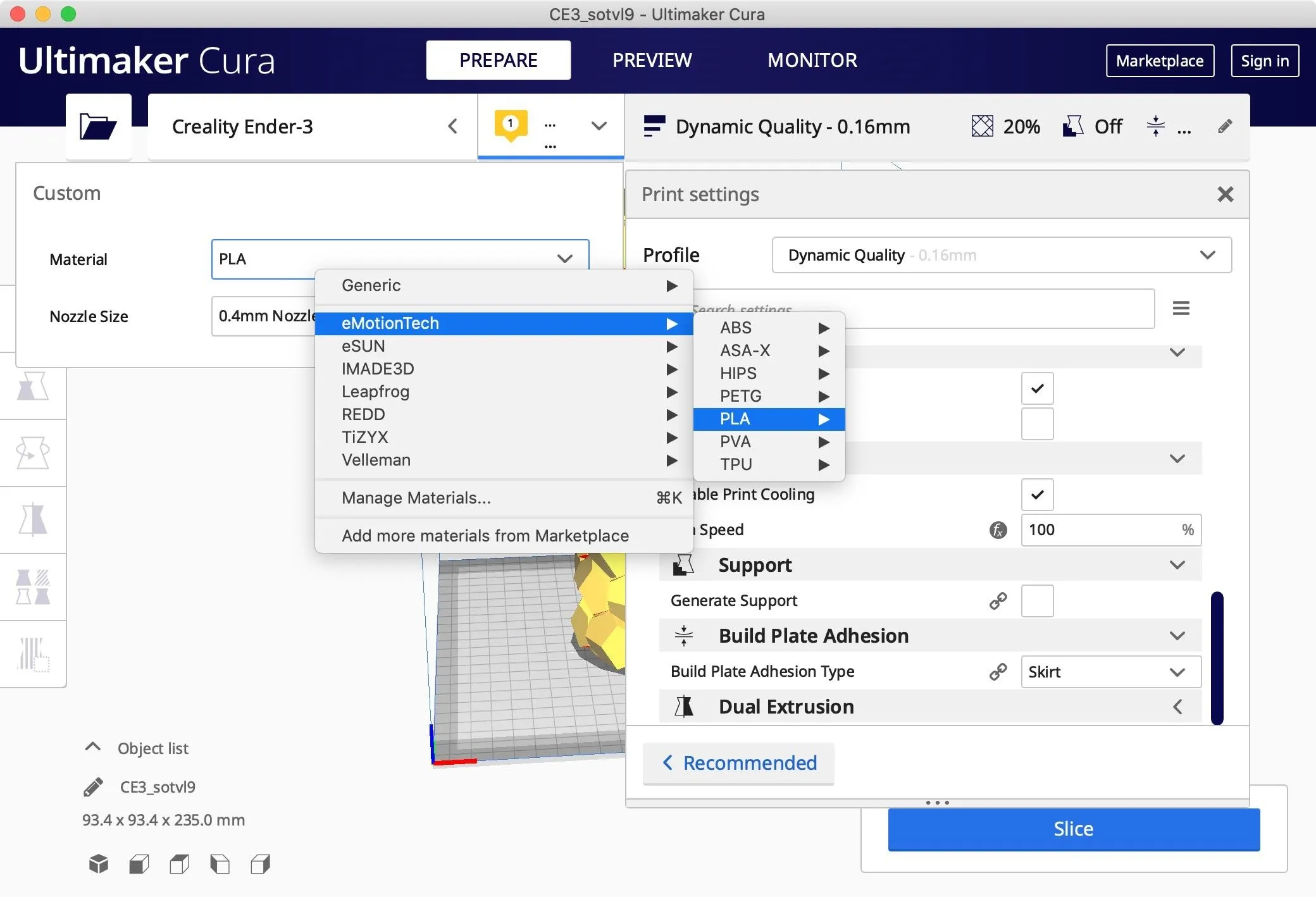The image size is (1316, 897).
Task: Open the IMADE3D materials submenu
Action: pyautogui.click(x=504, y=369)
